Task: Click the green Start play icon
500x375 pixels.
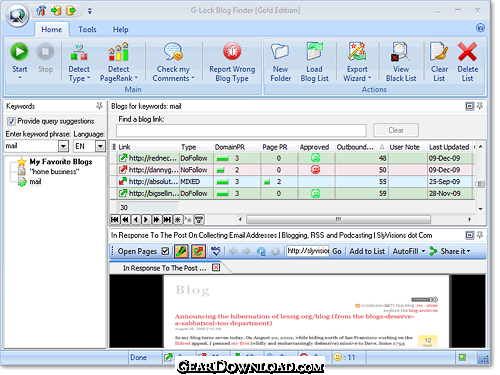Action: [x=19, y=52]
